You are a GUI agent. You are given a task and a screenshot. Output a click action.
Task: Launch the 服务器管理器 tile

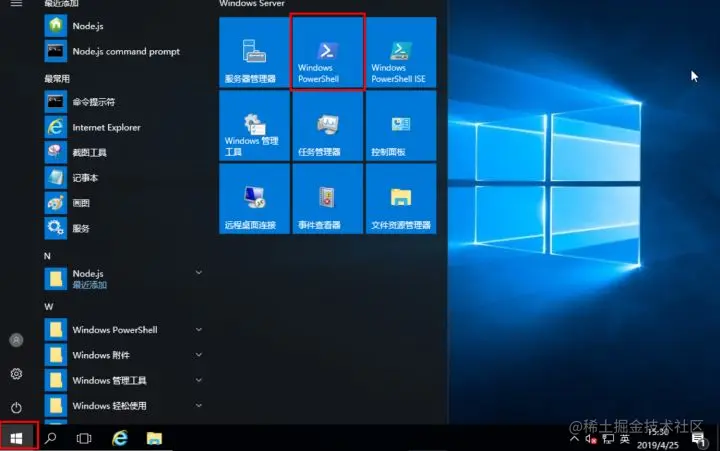254,52
